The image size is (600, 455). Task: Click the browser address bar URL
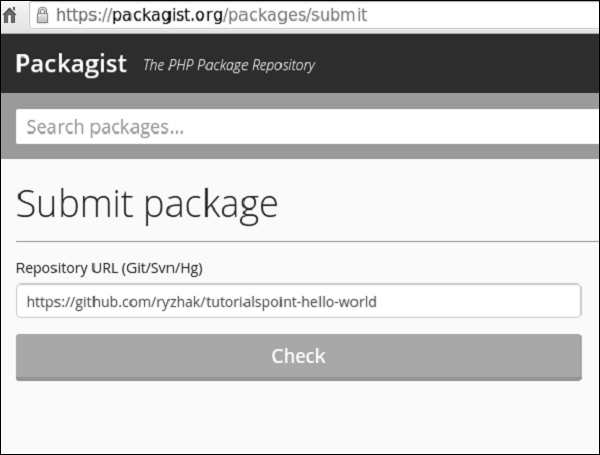click(212, 14)
